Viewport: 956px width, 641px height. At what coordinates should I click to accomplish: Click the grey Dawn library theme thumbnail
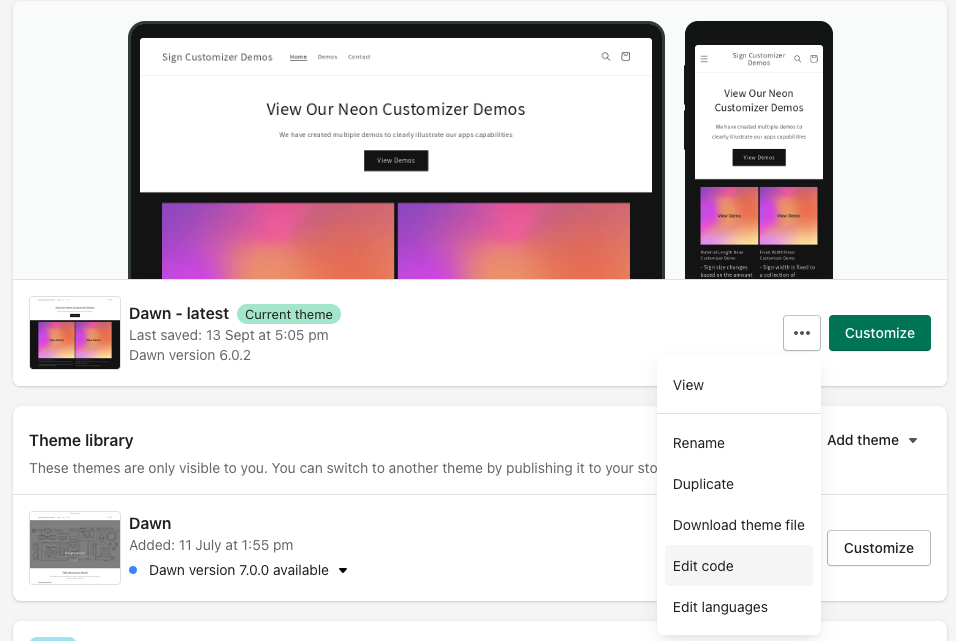tap(75, 548)
